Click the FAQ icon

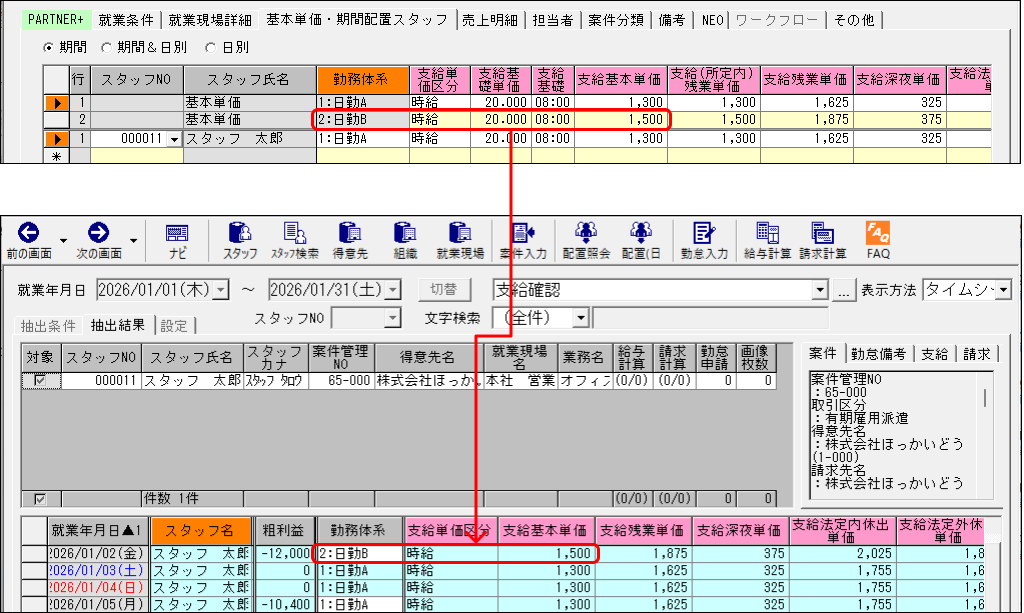(878, 234)
